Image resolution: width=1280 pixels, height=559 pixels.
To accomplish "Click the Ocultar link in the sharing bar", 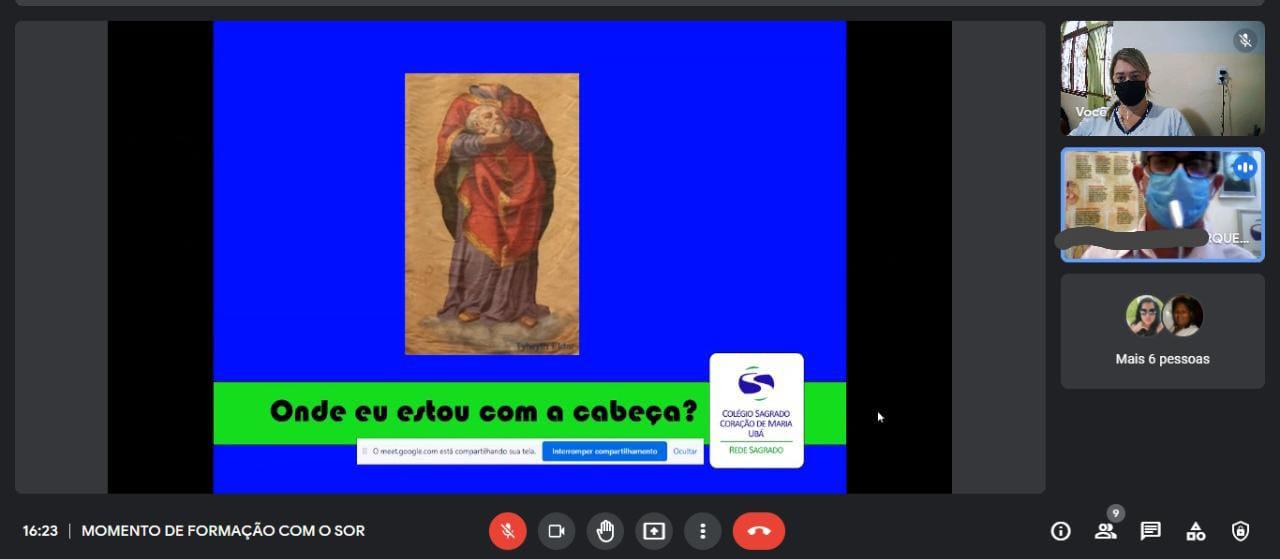I will (x=685, y=451).
